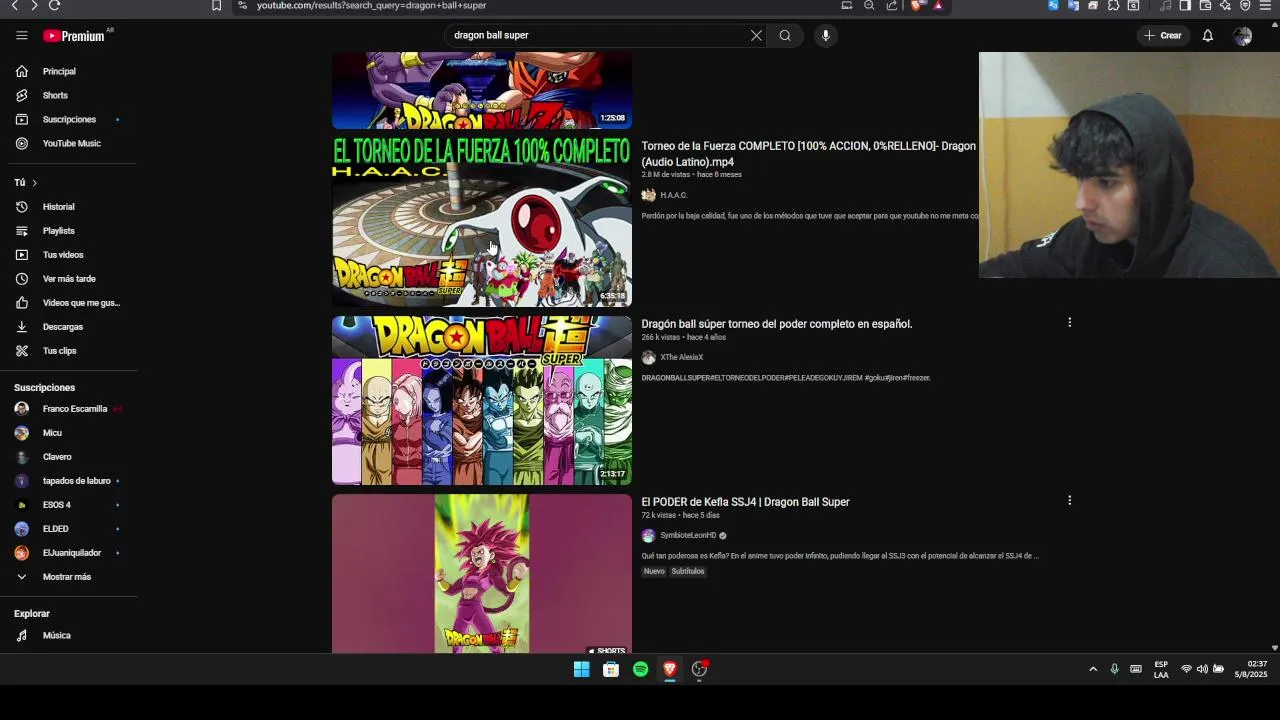
Task: Open Suscripciones in the sidebar
Action: coord(69,120)
